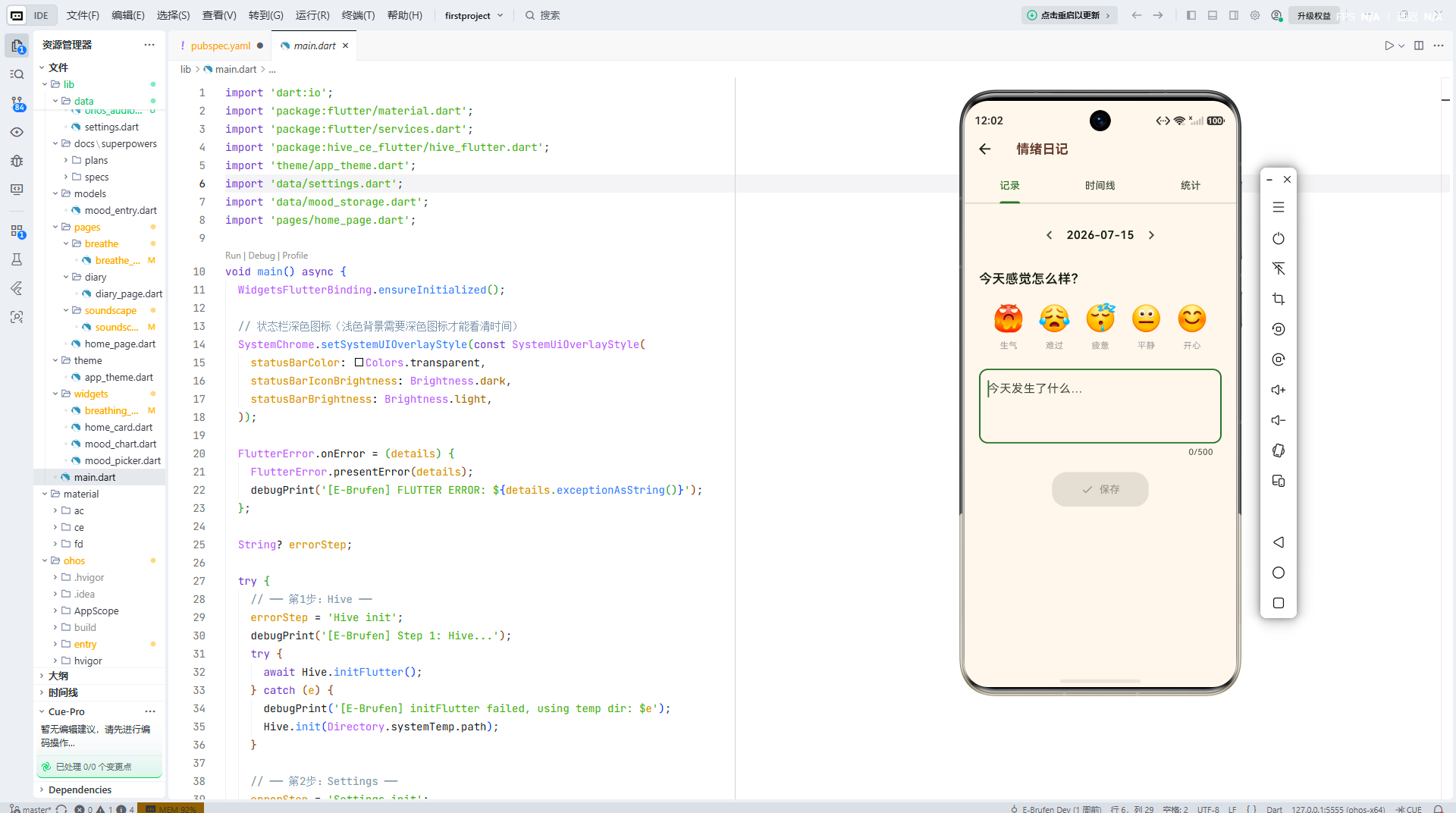
Task: Rotate the emulator device
Action: coord(1279,450)
